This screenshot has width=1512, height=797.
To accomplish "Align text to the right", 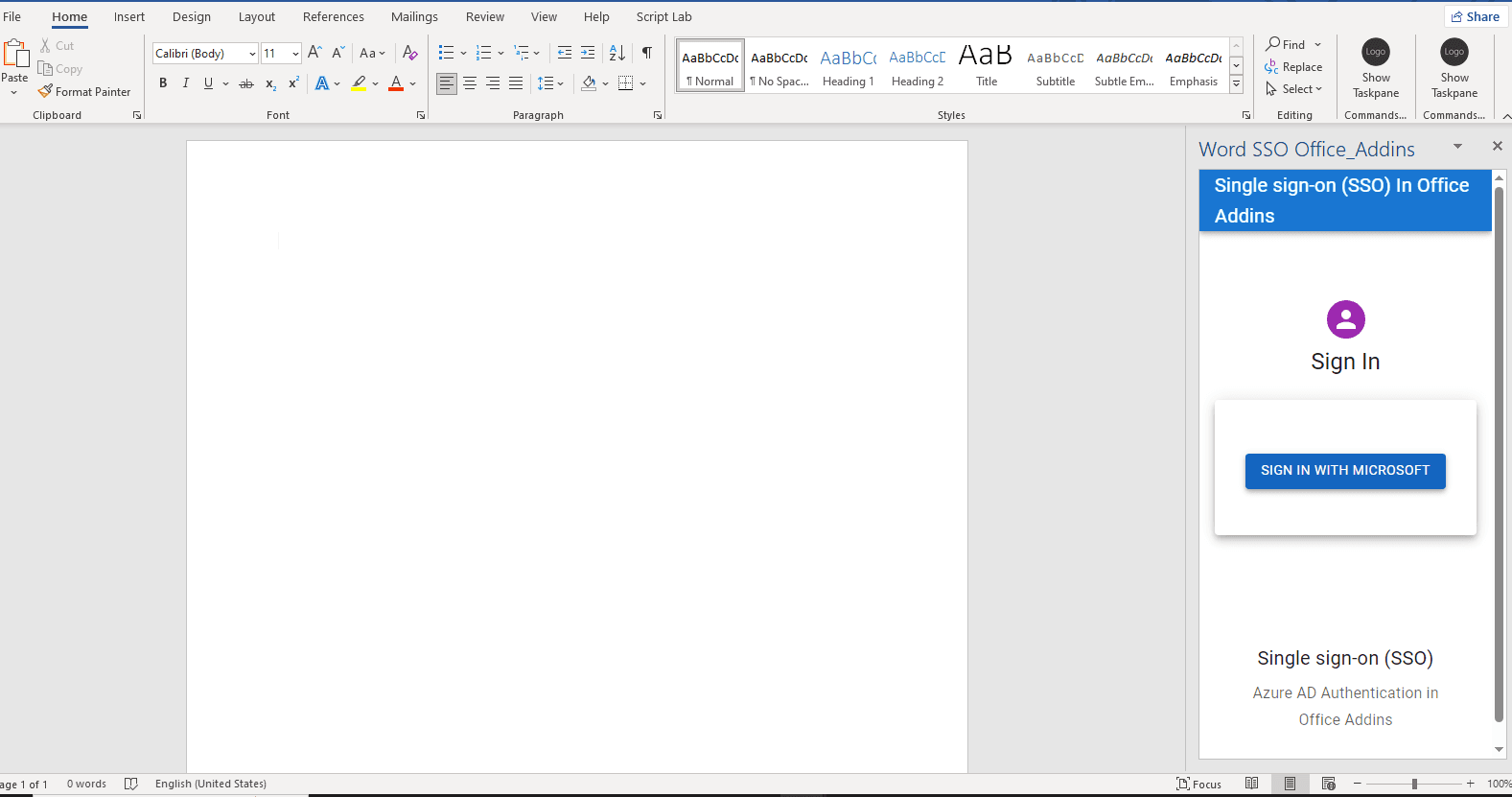I will click(x=493, y=83).
